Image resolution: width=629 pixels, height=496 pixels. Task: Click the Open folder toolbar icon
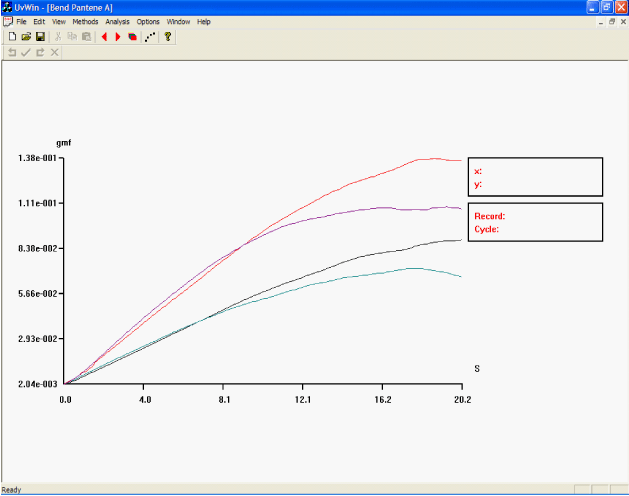tap(26, 36)
